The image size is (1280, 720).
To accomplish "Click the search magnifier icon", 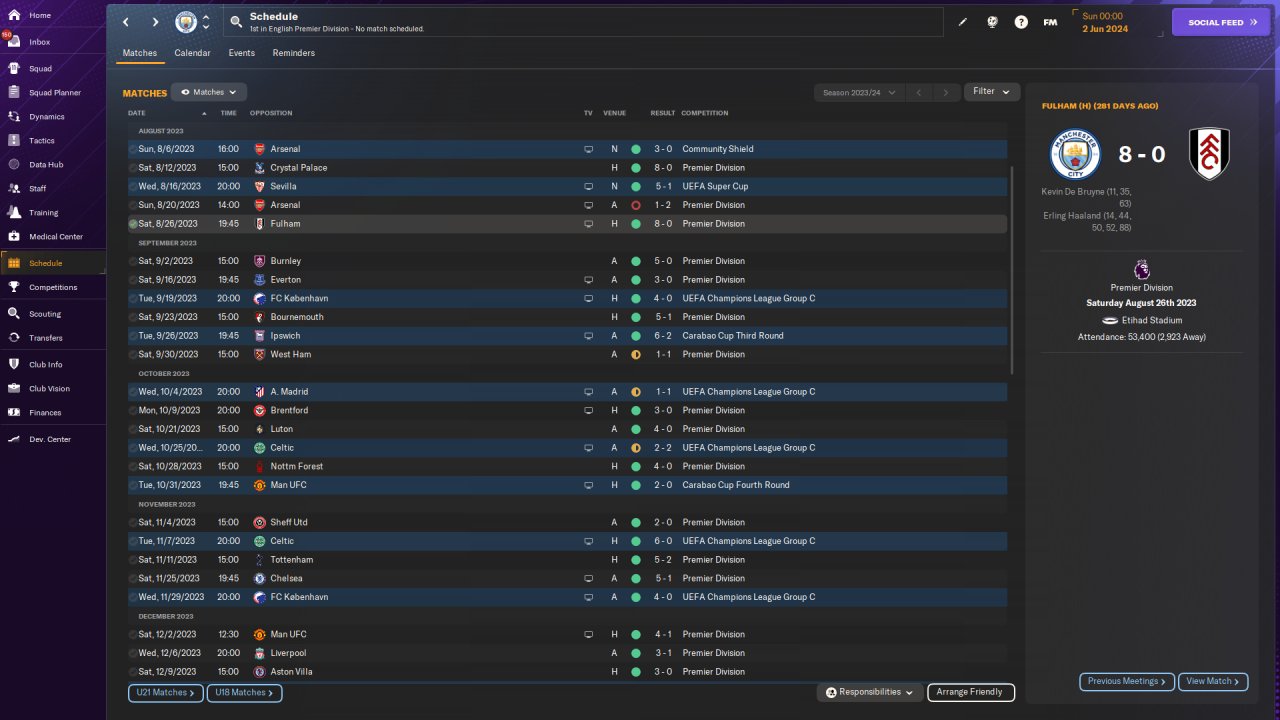I will [235, 21].
